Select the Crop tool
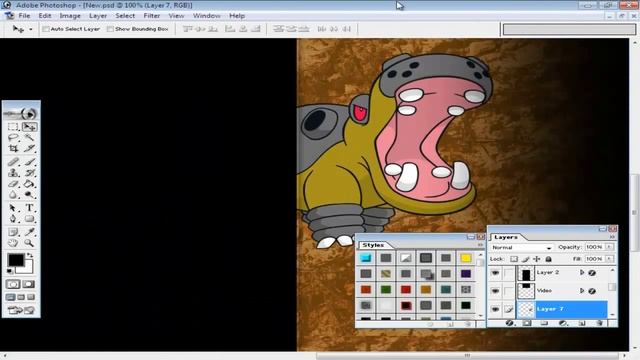This screenshot has height=360, width=640. pos(13,149)
